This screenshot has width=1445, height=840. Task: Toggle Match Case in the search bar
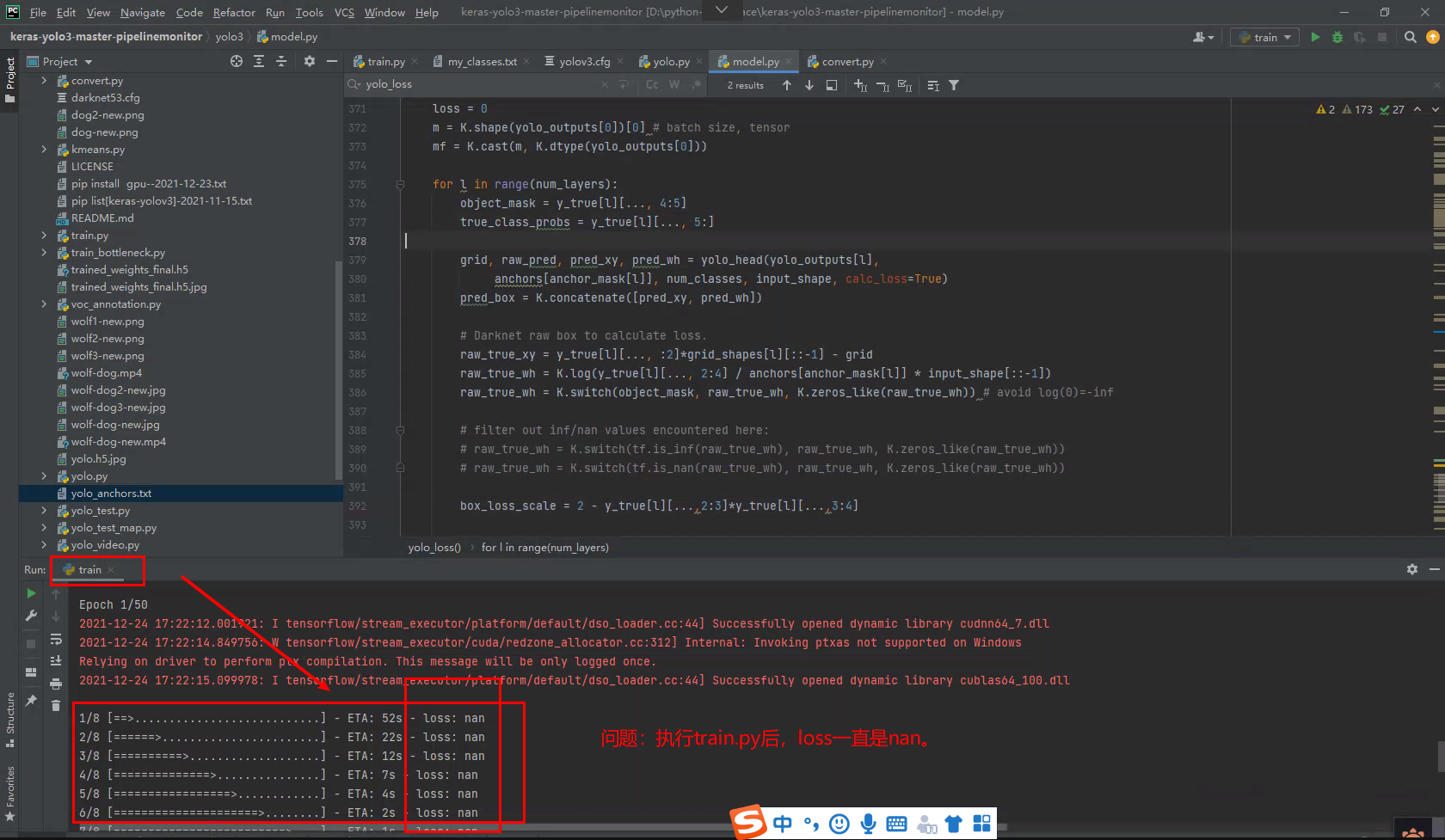[652, 84]
